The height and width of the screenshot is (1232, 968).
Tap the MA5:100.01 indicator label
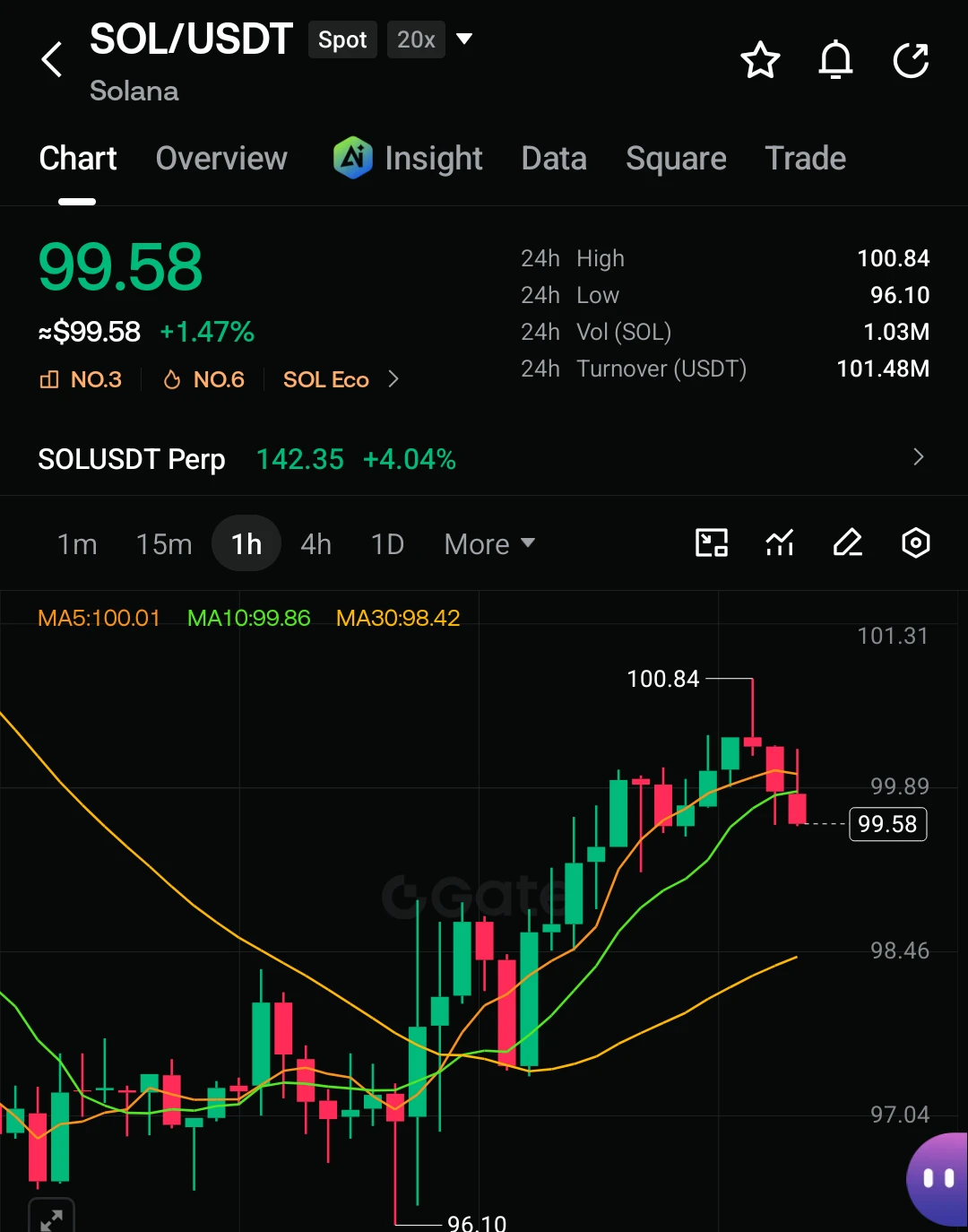(99, 618)
